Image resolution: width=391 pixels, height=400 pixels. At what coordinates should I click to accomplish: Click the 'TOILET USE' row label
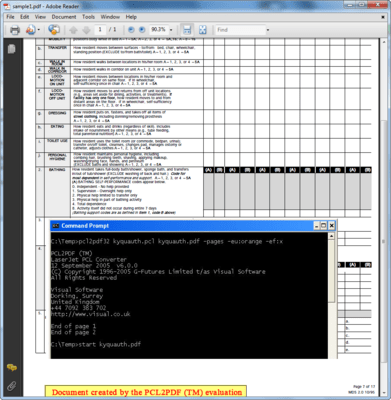tap(57, 141)
